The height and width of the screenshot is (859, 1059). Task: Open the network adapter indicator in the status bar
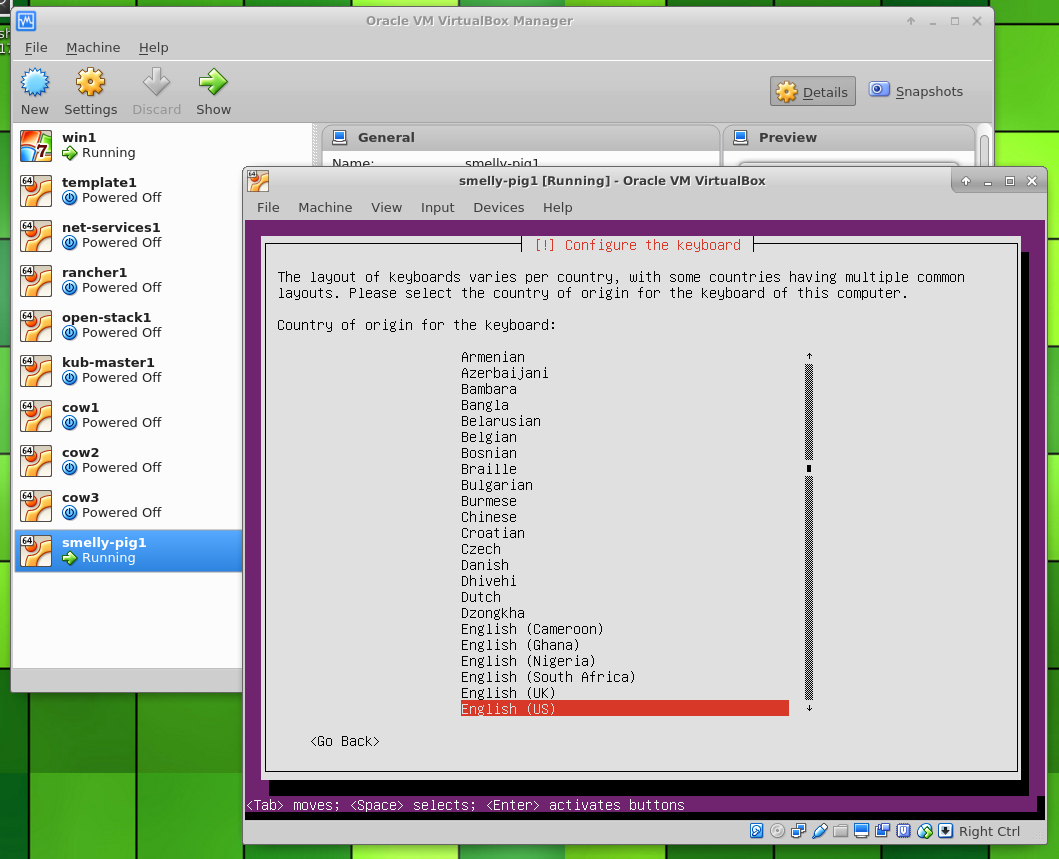(x=798, y=831)
